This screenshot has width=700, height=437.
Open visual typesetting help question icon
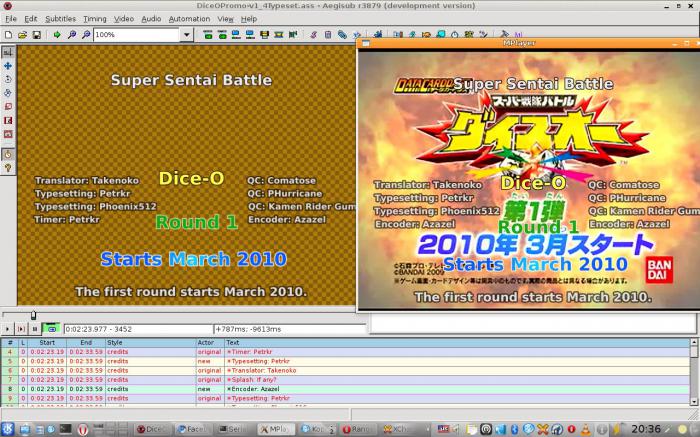tap(8, 168)
